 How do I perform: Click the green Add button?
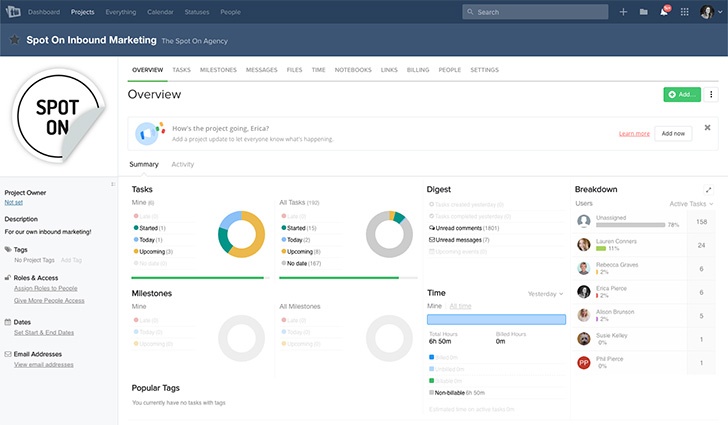(x=682, y=94)
